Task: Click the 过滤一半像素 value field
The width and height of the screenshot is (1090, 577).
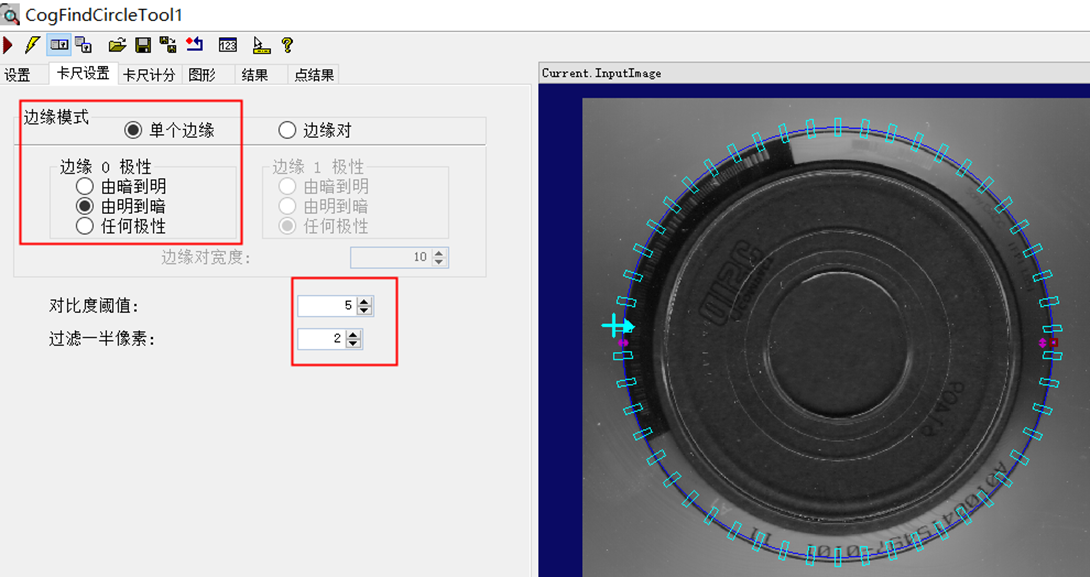Action: tap(322, 339)
